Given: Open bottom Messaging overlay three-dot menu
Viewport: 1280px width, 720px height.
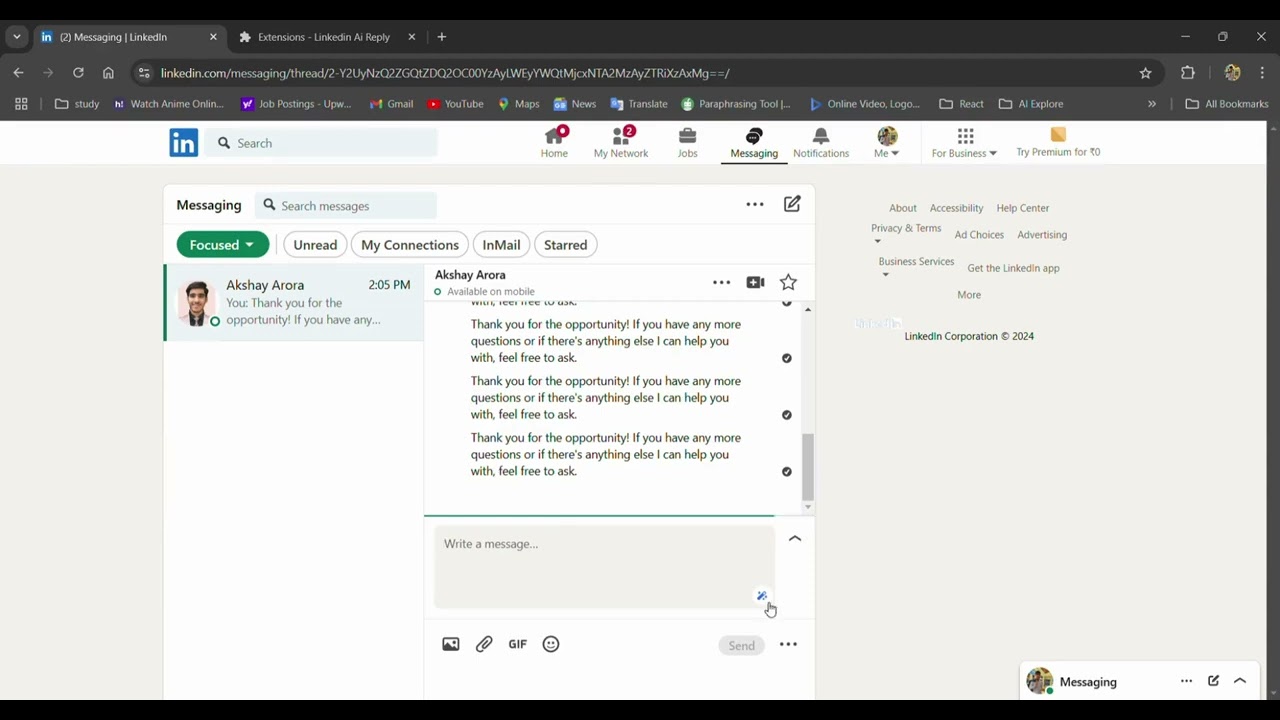Looking at the screenshot, I should coord(1186,681).
